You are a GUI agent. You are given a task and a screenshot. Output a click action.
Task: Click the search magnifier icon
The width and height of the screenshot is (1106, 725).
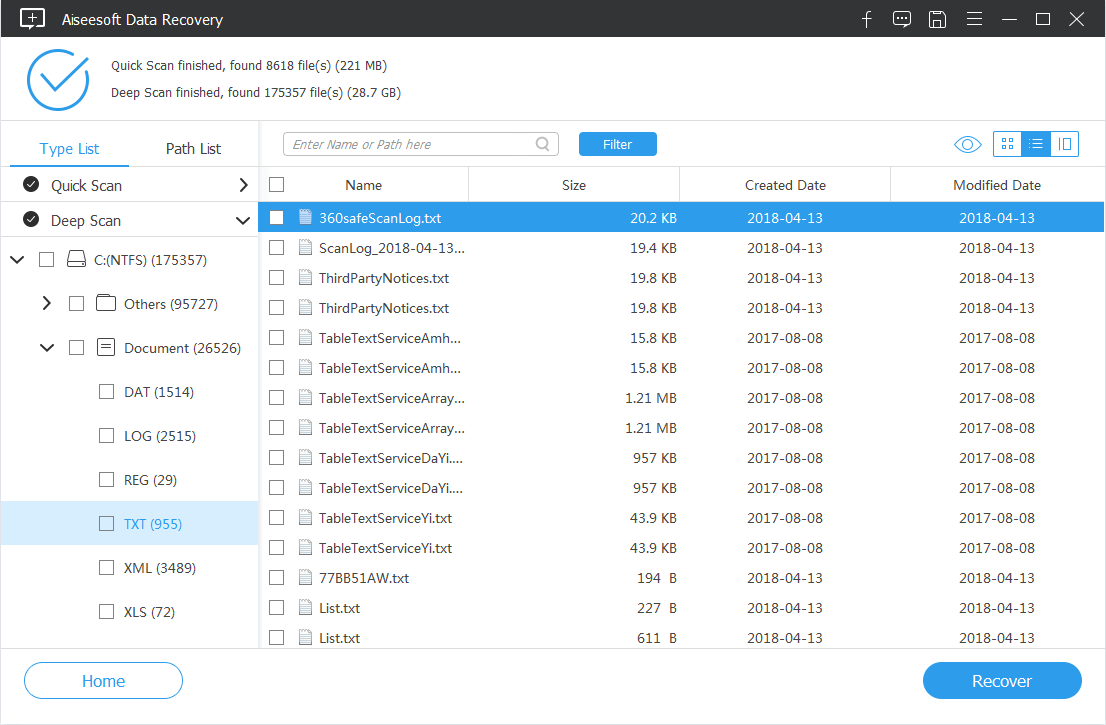pyautogui.click(x=544, y=144)
